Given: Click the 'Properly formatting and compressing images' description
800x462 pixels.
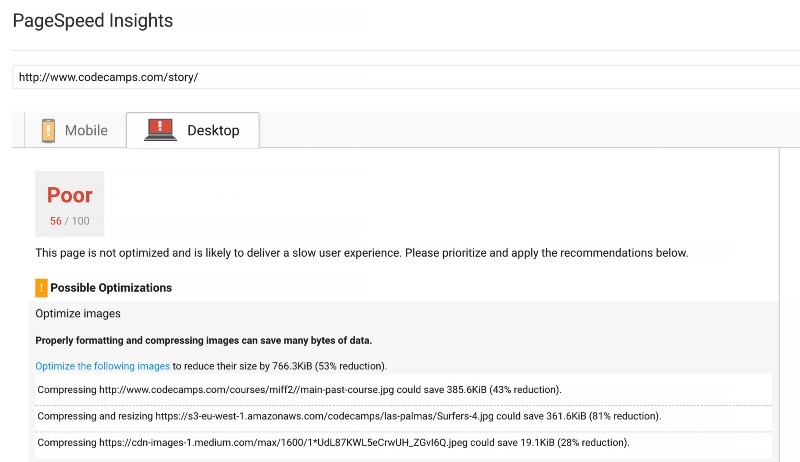Looking at the screenshot, I should point(203,341).
